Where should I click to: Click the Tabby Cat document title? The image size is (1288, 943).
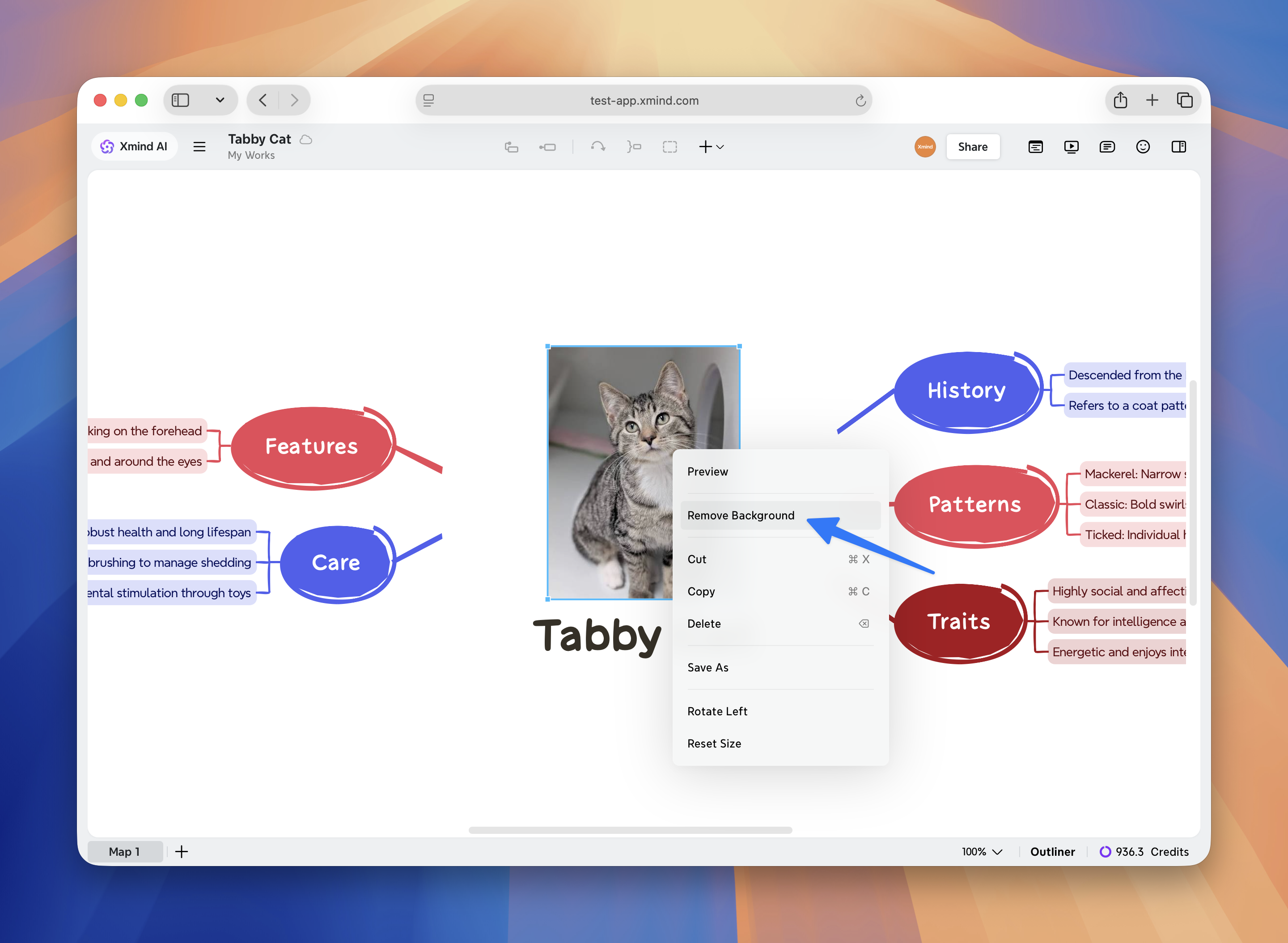pos(260,139)
